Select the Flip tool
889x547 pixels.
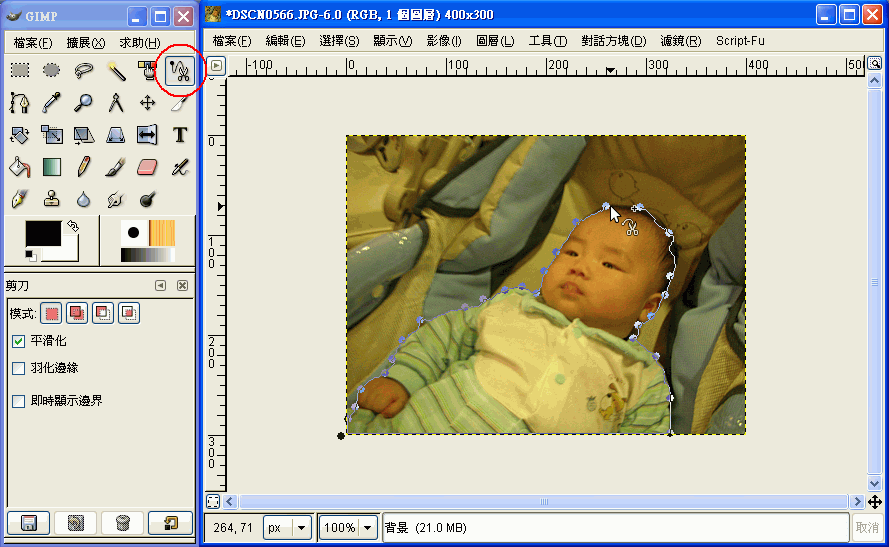(x=147, y=135)
